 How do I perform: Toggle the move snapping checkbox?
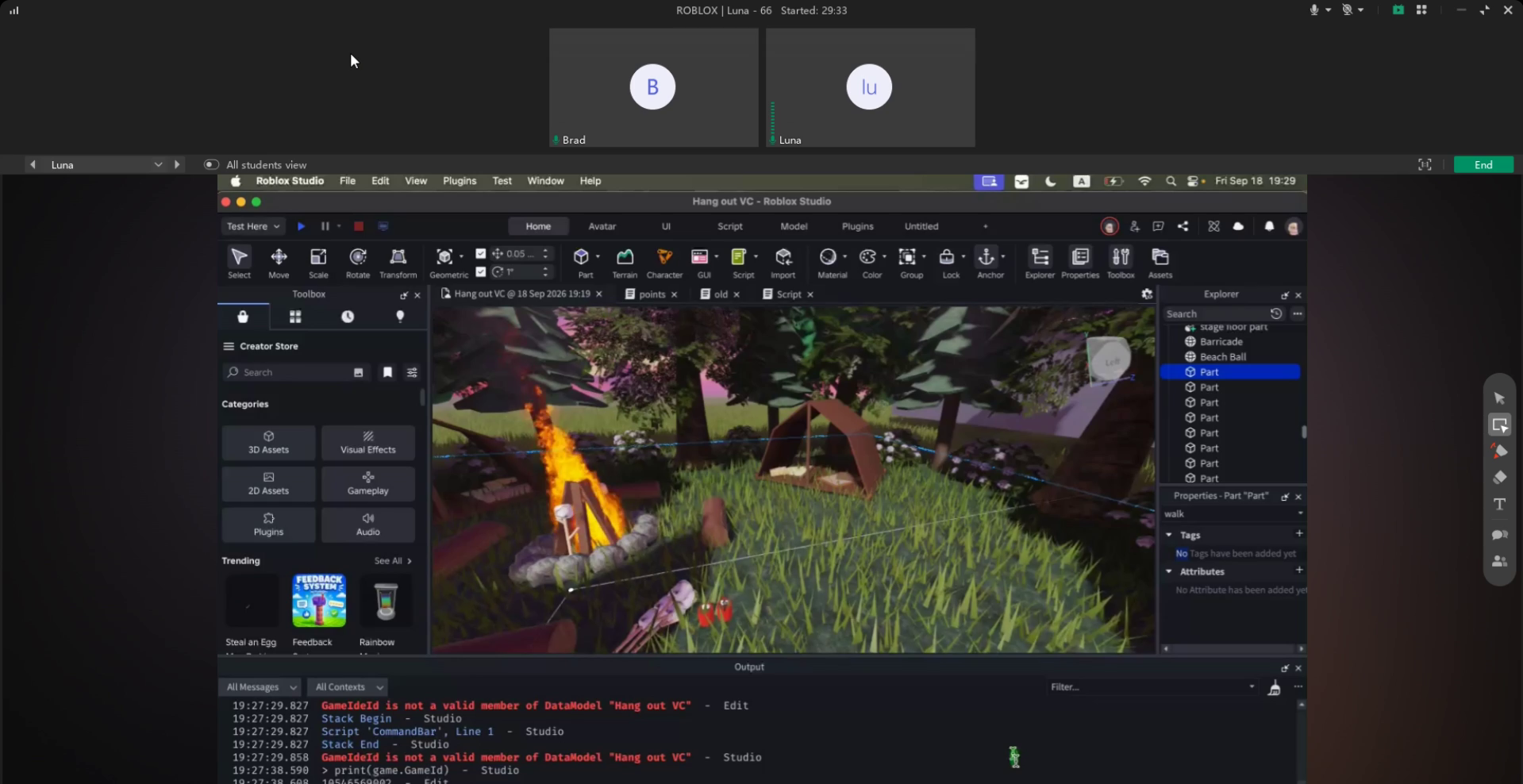tap(481, 254)
